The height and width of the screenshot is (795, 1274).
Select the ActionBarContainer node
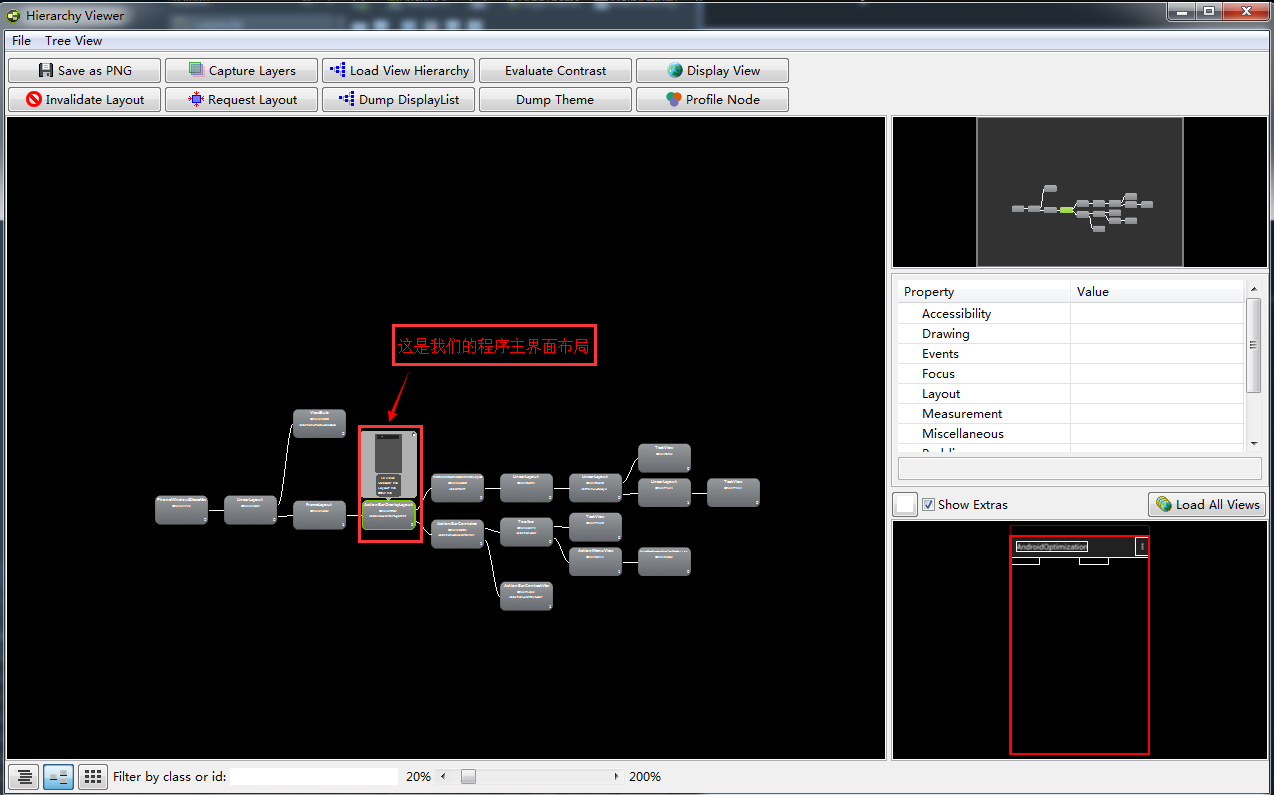tap(457, 533)
